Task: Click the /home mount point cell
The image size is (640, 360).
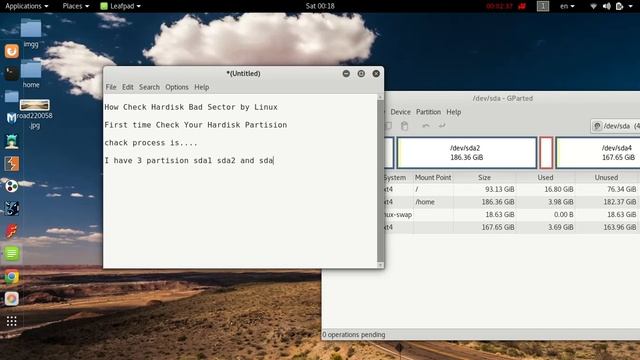Action: (x=424, y=202)
